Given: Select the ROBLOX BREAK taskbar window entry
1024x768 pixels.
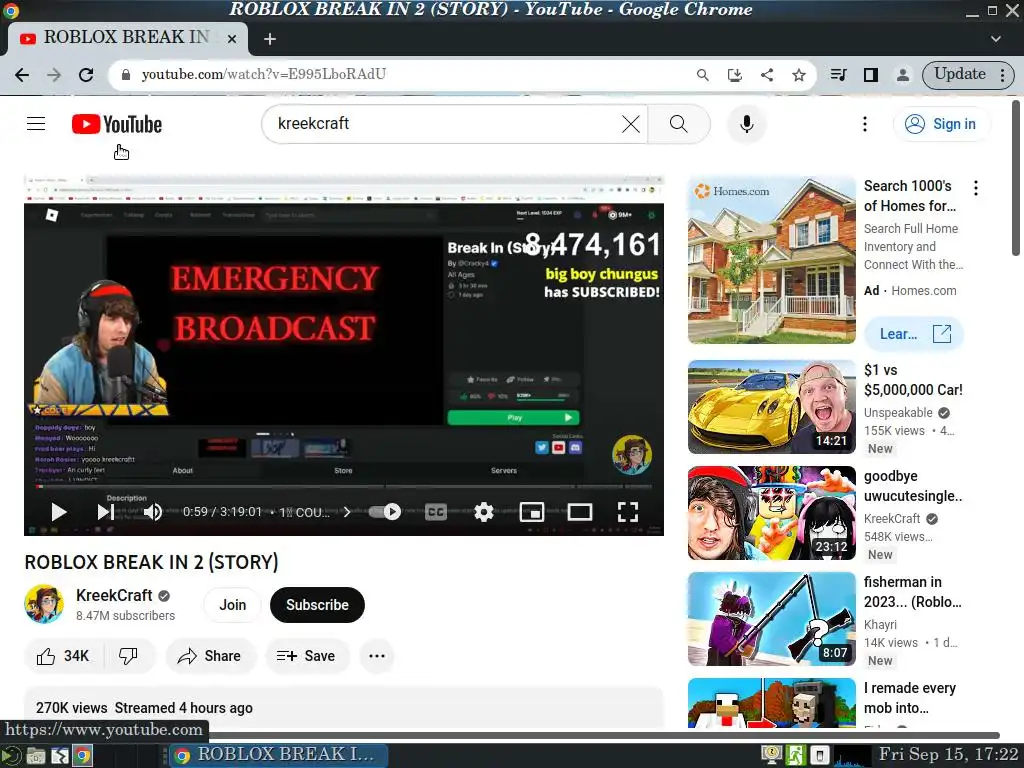Looking at the screenshot, I should pos(279,755).
